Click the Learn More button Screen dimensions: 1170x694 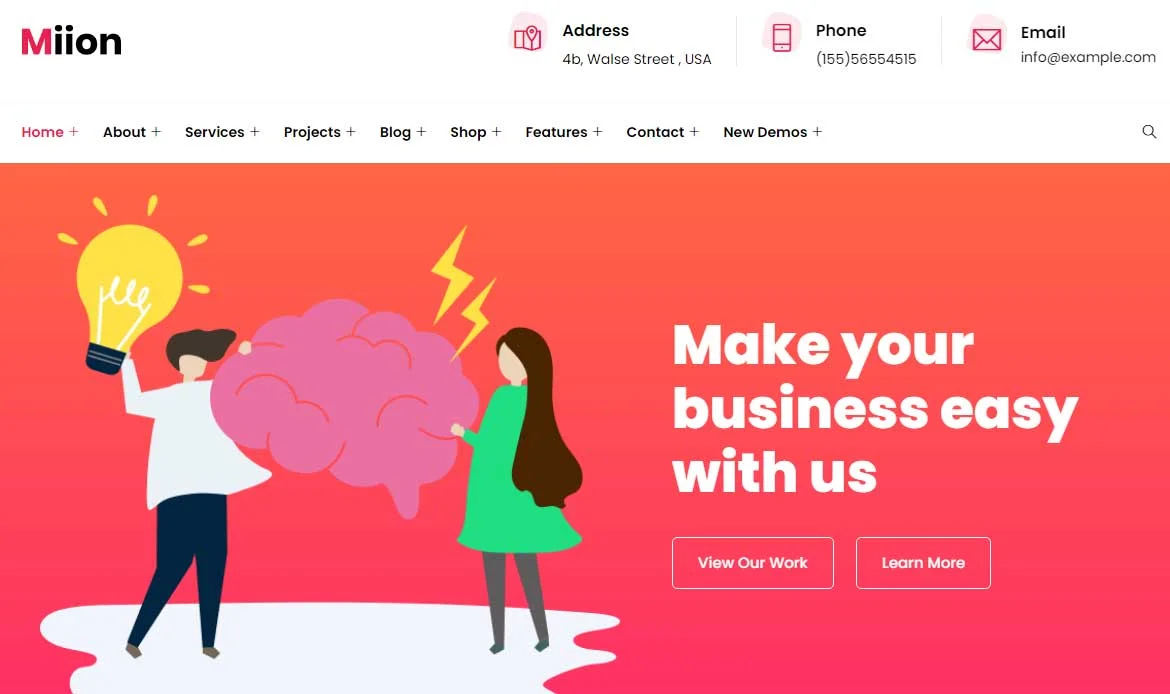point(923,563)
